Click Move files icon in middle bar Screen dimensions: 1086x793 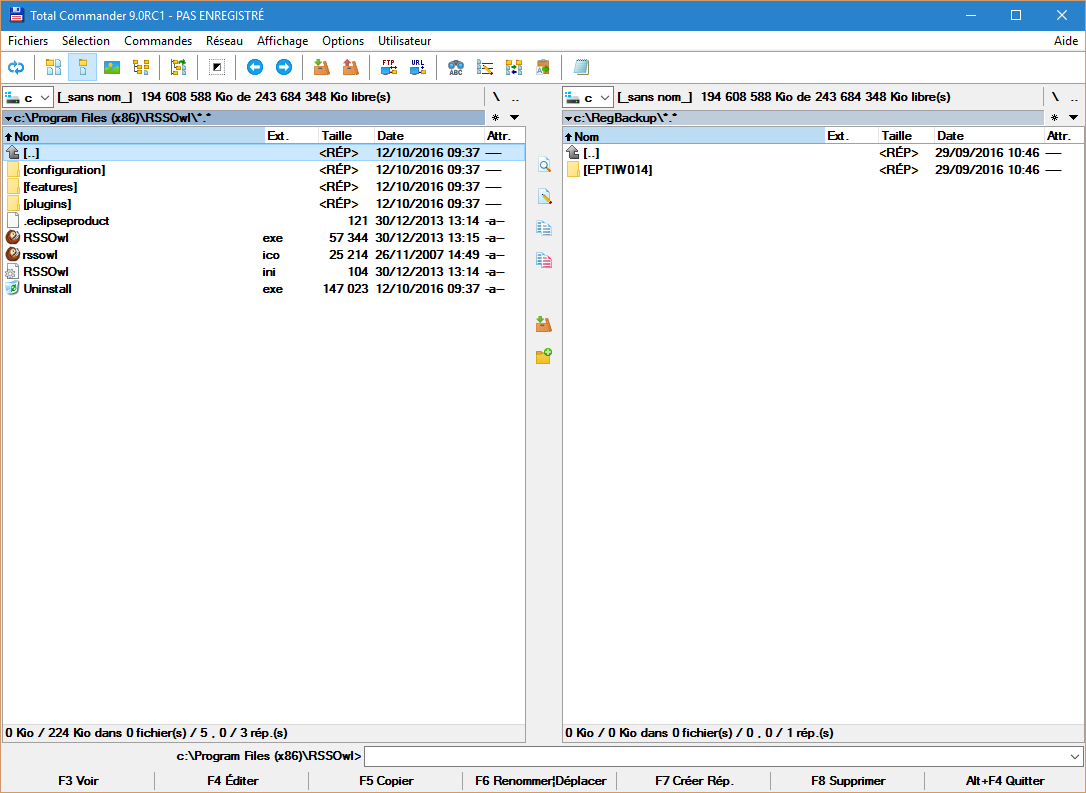(544, 260)
